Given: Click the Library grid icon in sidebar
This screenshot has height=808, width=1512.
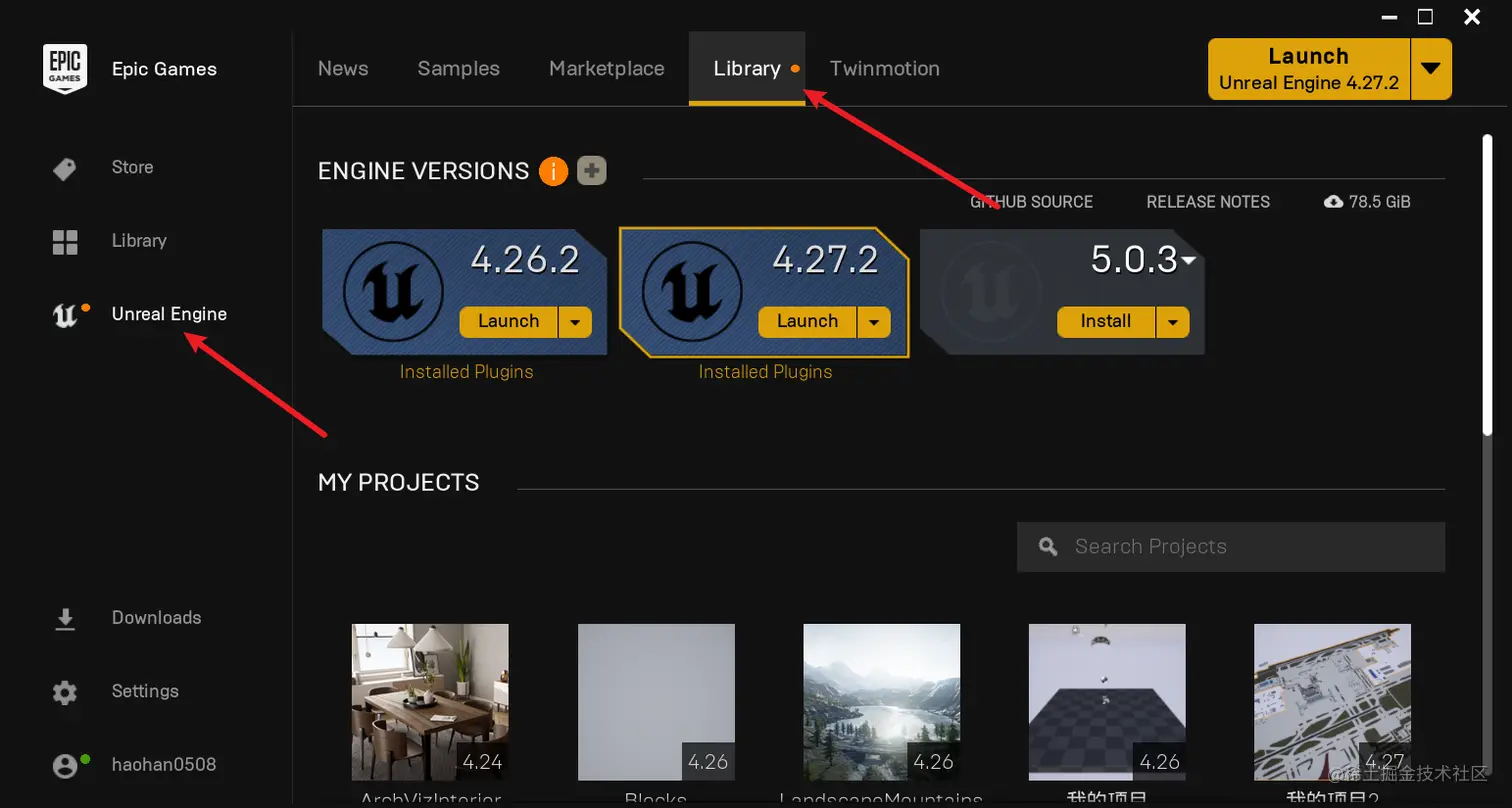Looking at the screenshot, I should [65, 241].
